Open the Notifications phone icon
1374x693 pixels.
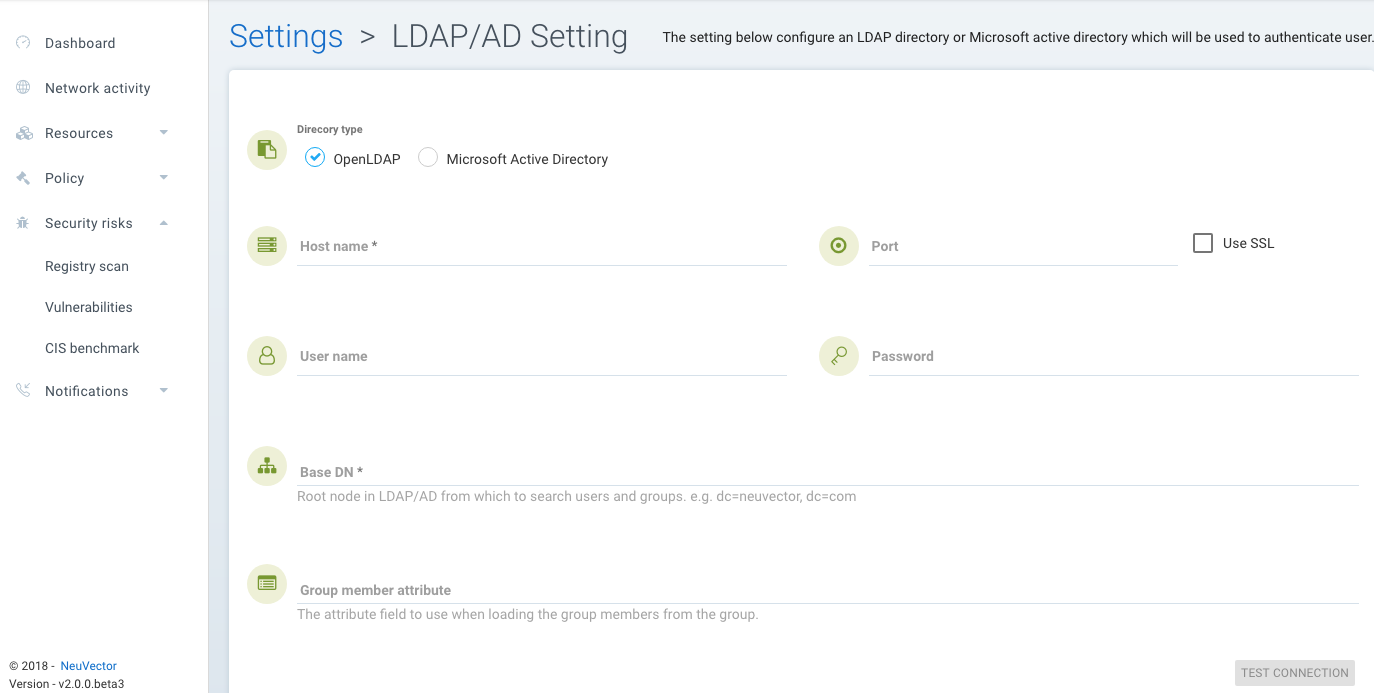[22, 390]
